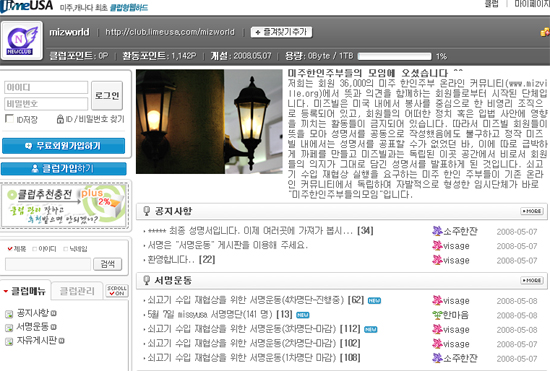The image size is (550, 371).
Task: Click the flower icon beside visage in 2차명단 row
Action: (437, 344)
